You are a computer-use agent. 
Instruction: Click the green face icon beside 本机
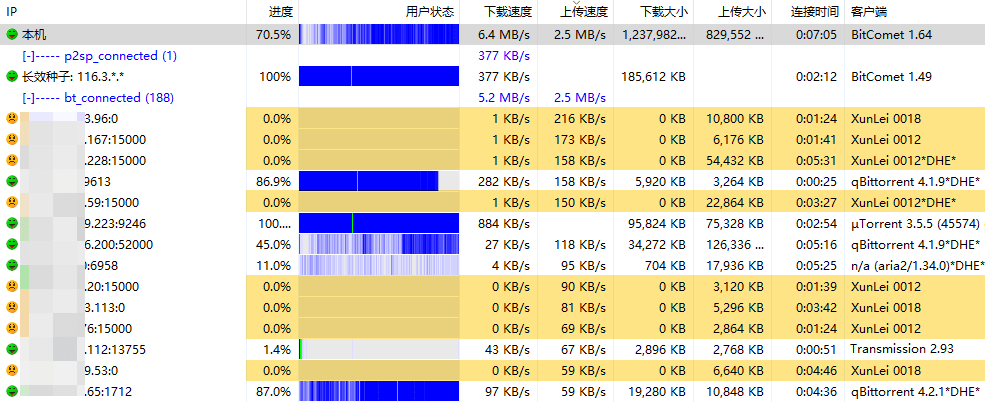(x=12, y=34)
